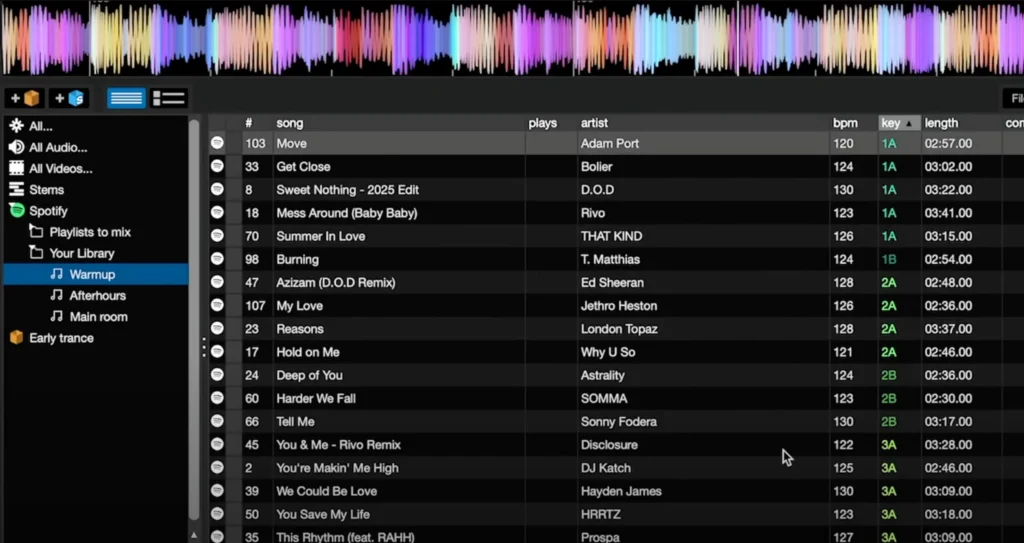Open the All Videos section
This screenshot has width=1024, height=543.
[x=60, y=169]
